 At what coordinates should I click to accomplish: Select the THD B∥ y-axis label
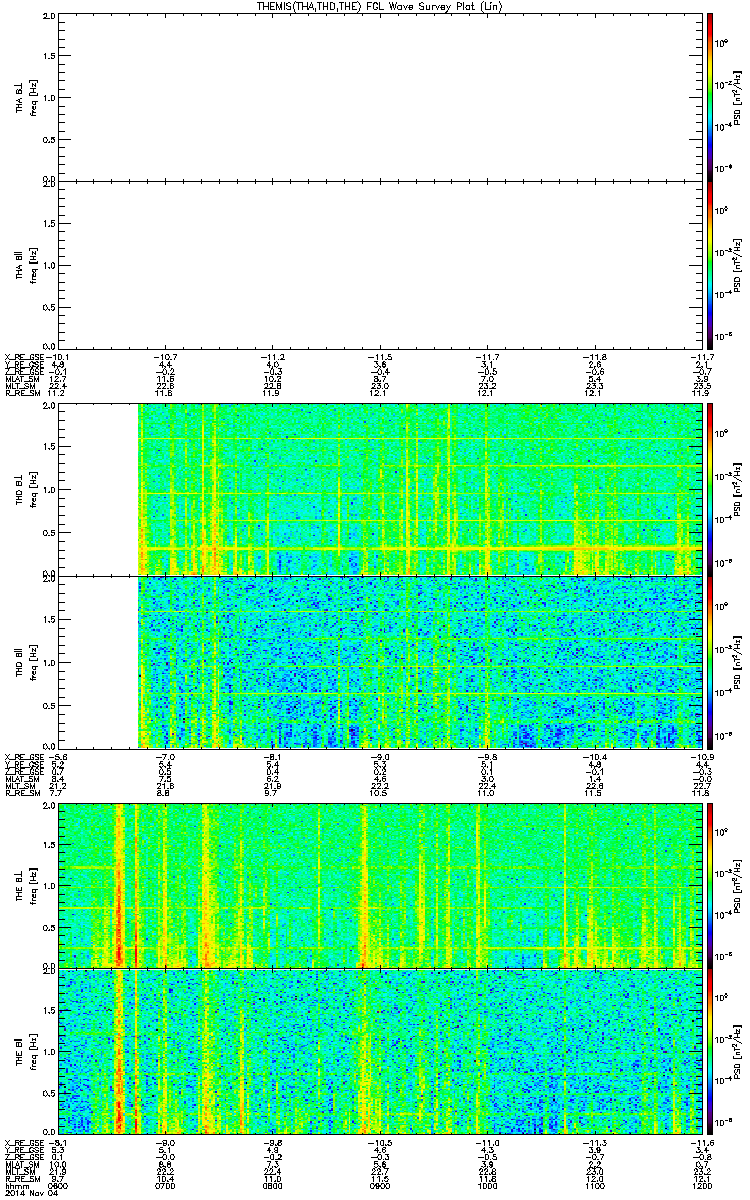click(21, 662)
